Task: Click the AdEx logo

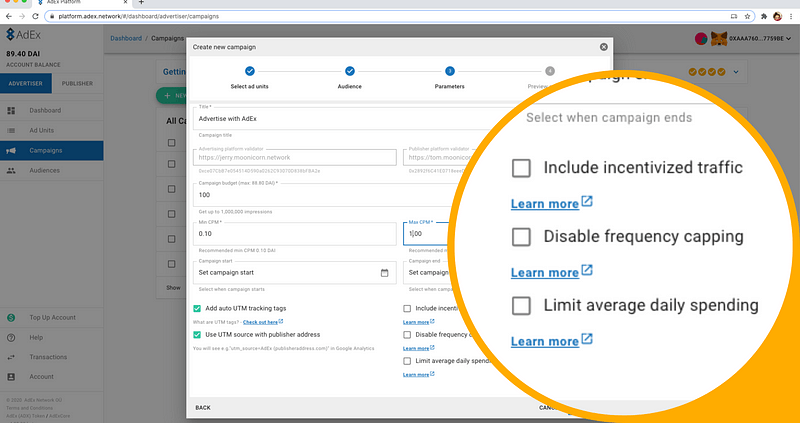Action: click(x=23, y=35)
